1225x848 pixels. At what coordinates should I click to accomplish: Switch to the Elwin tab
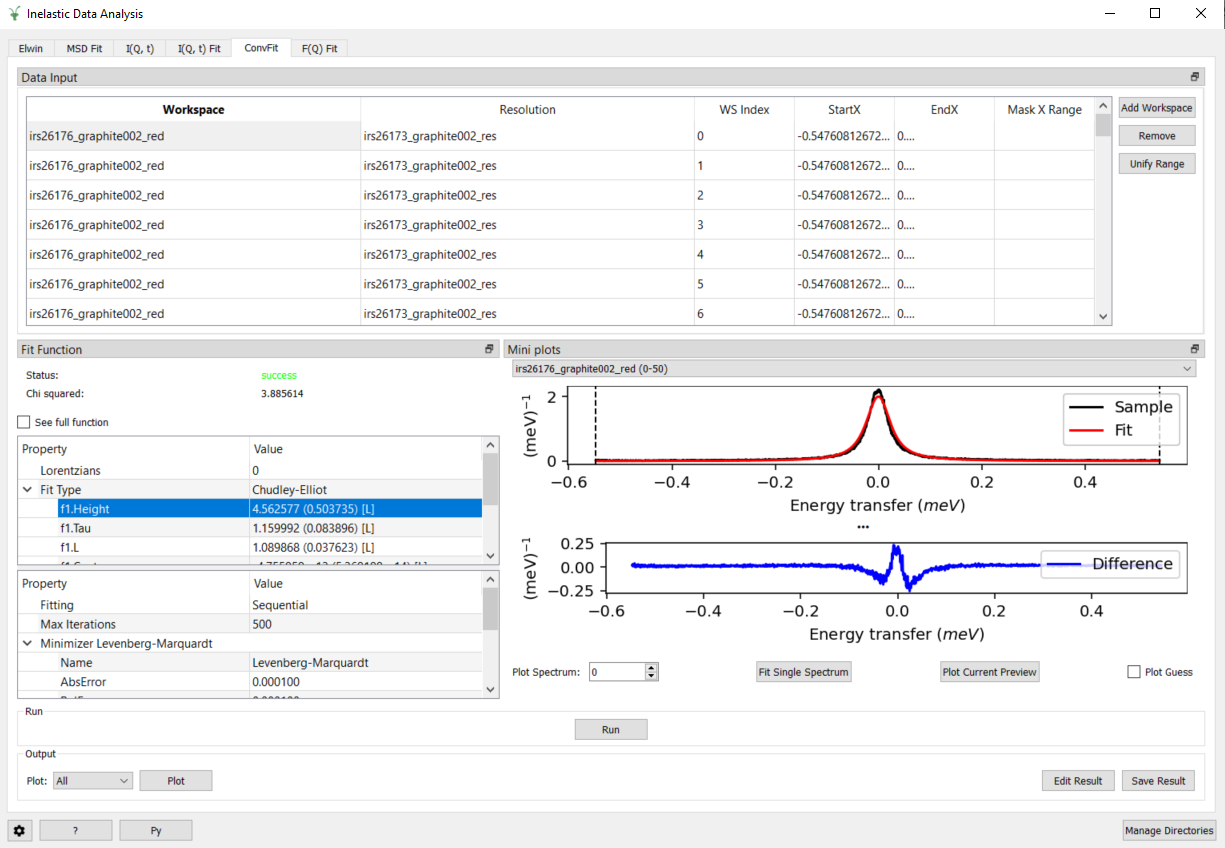tap(31, 48)
